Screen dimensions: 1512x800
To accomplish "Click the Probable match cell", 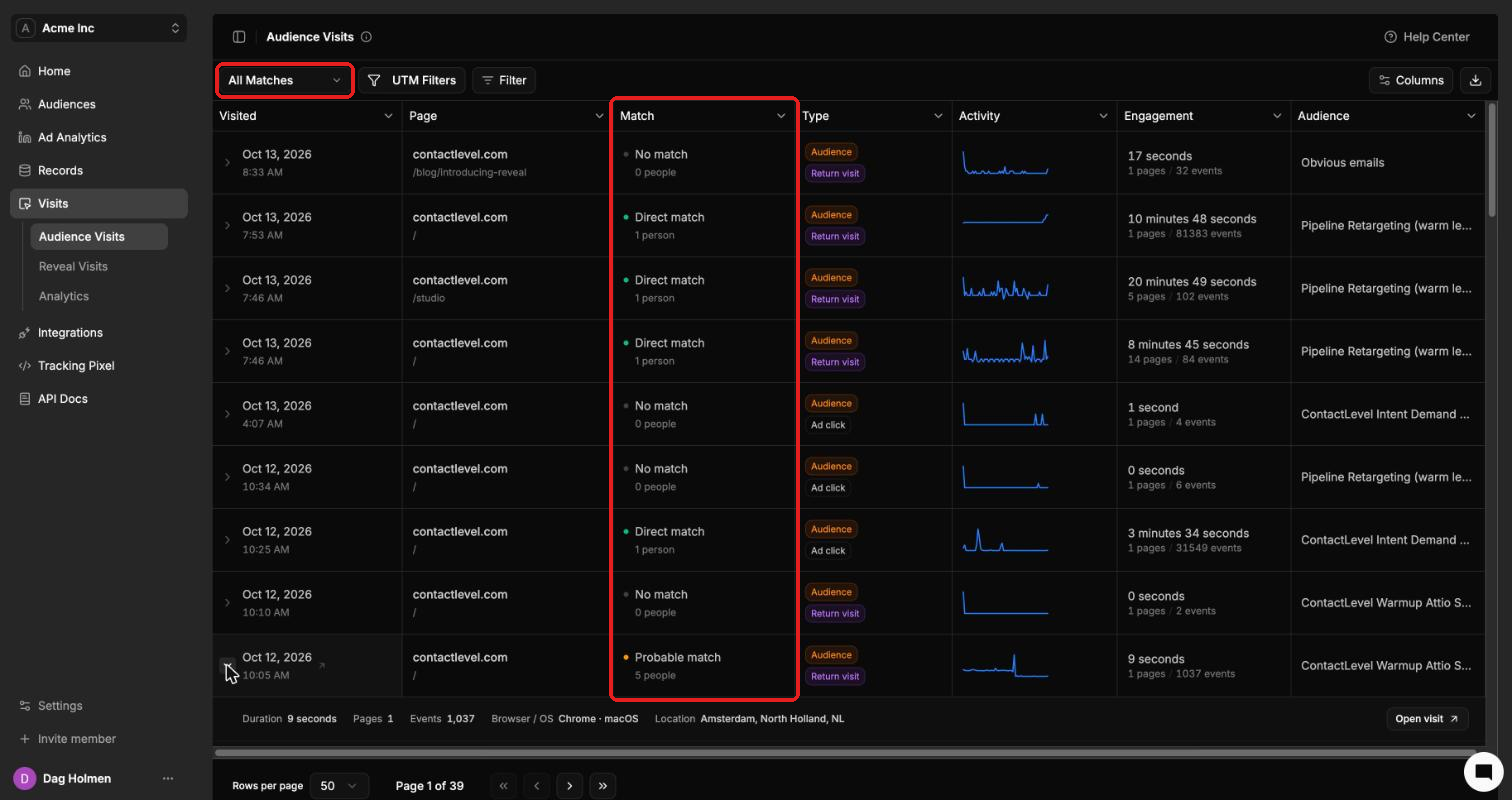I will click(x=704, y=666).
